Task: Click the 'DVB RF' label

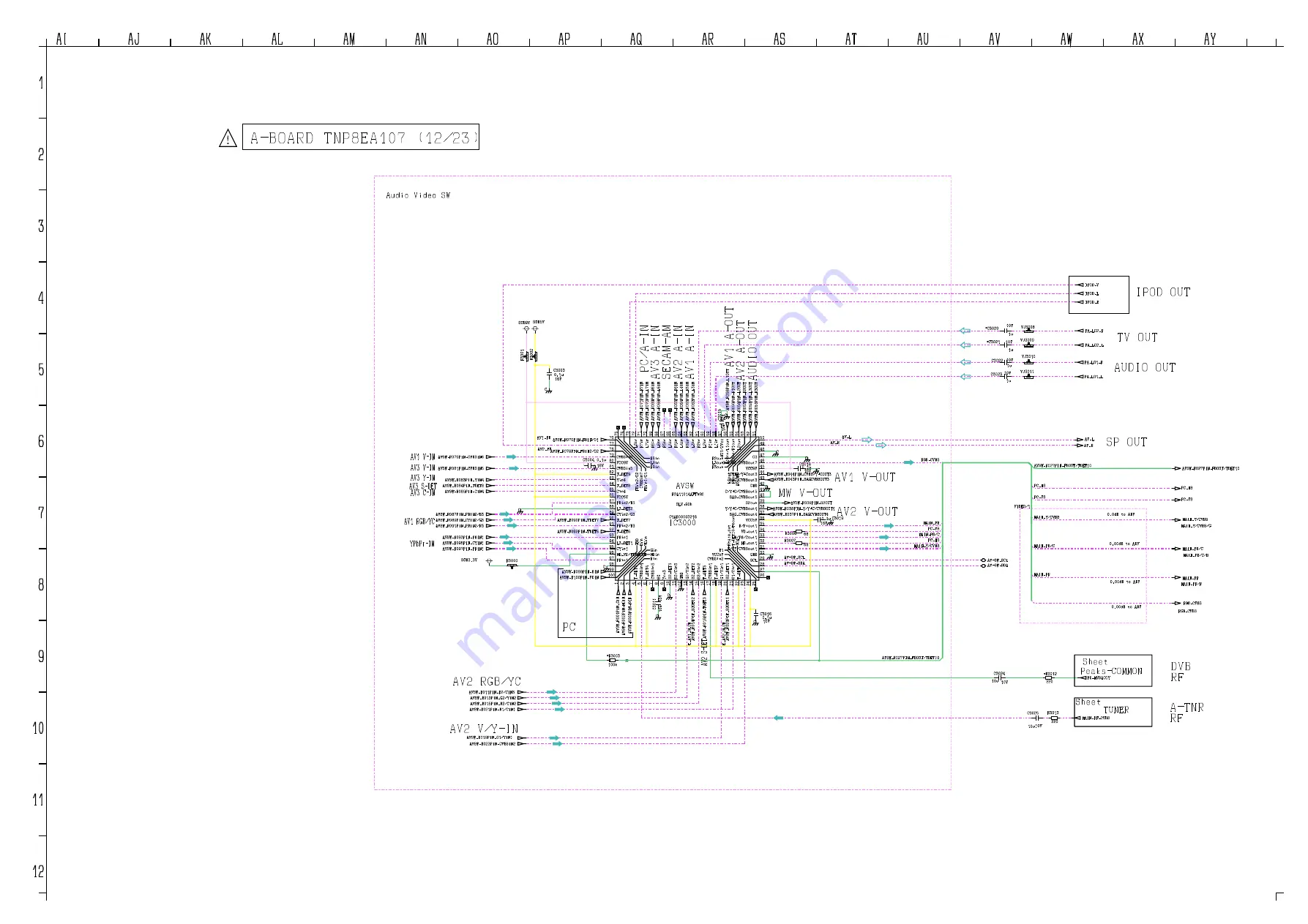Action: tap(1180, 672)
